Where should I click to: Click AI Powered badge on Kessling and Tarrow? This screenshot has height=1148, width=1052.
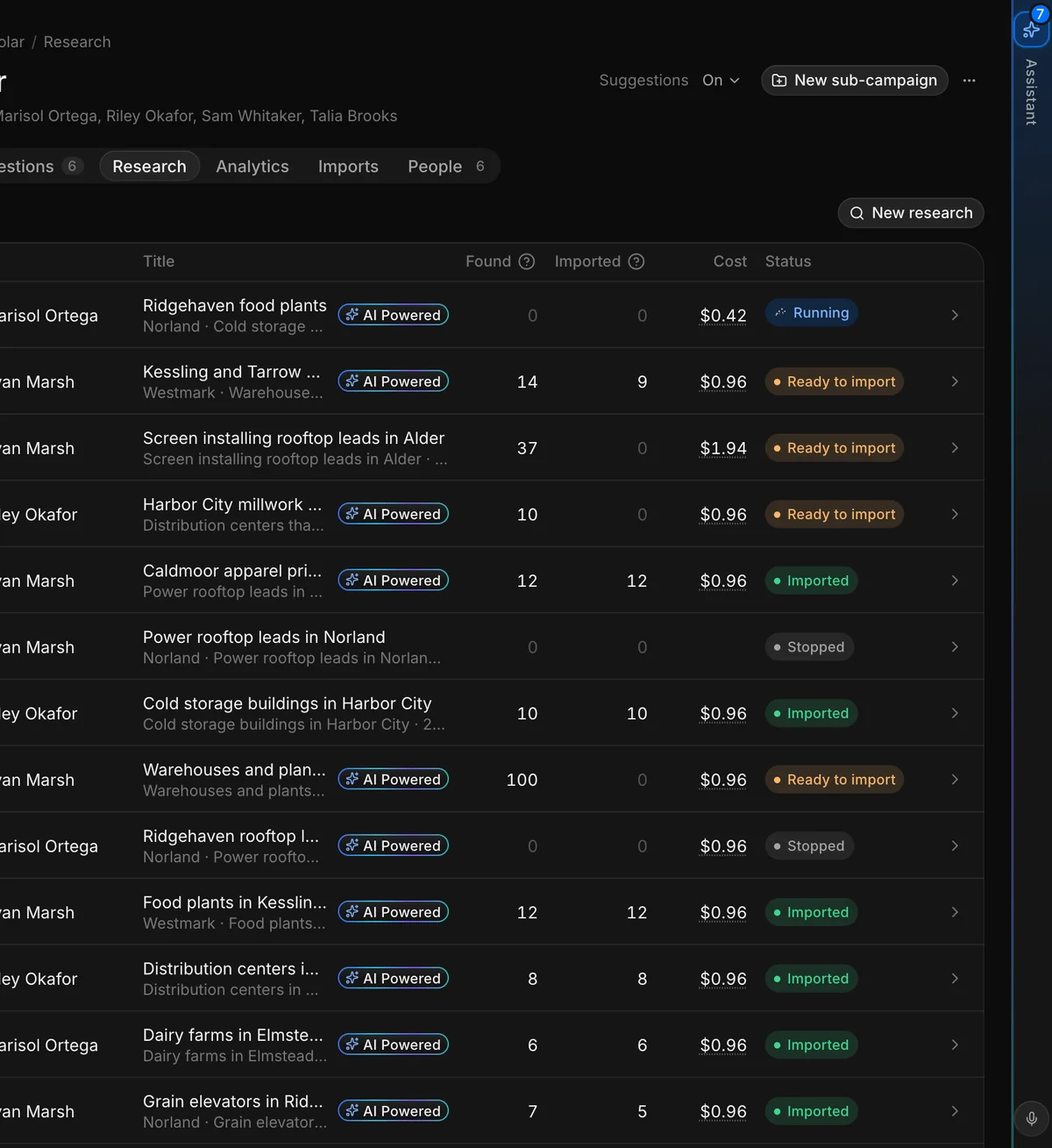coord(394,381)
